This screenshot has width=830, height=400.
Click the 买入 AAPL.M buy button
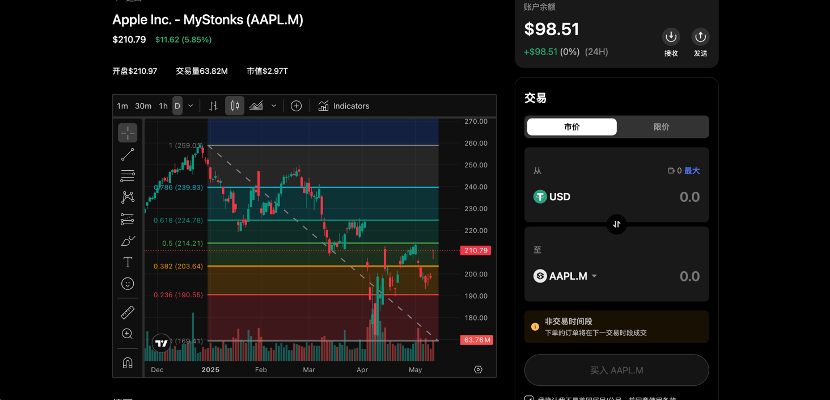(616, 370)
